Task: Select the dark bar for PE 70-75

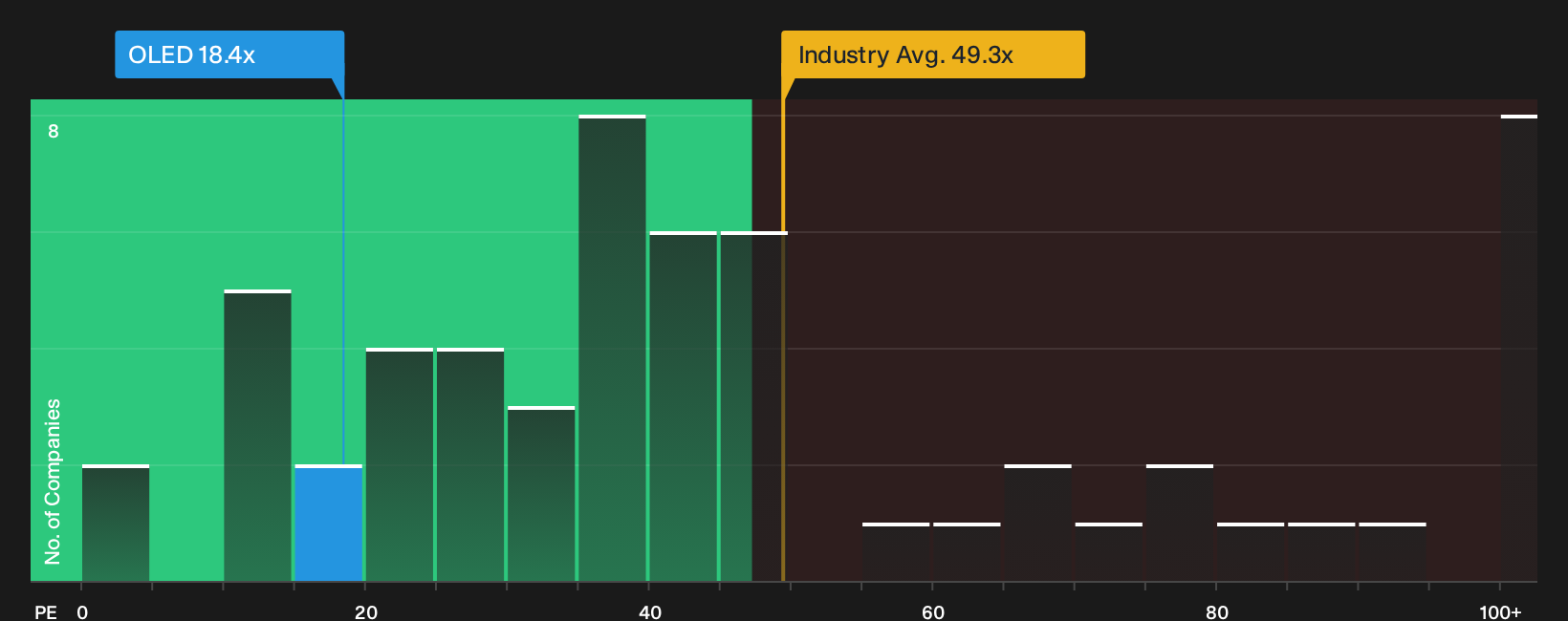Action: click(x=1108, y=552)
